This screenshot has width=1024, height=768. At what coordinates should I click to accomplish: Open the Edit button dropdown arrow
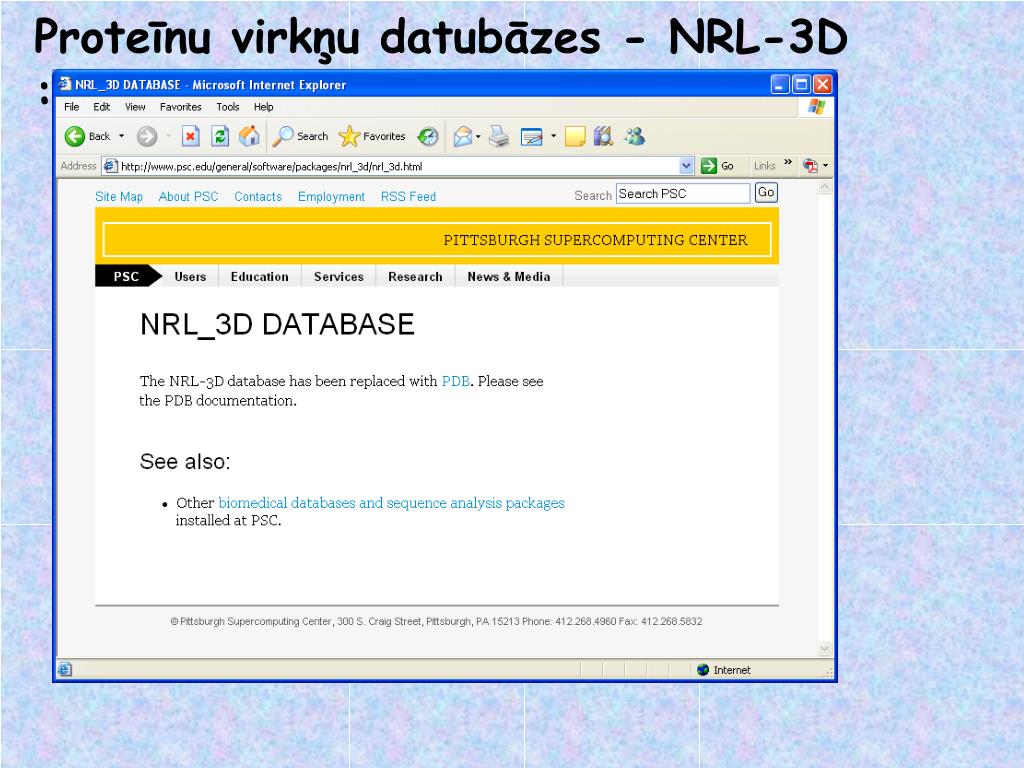[x=553, y=136]
